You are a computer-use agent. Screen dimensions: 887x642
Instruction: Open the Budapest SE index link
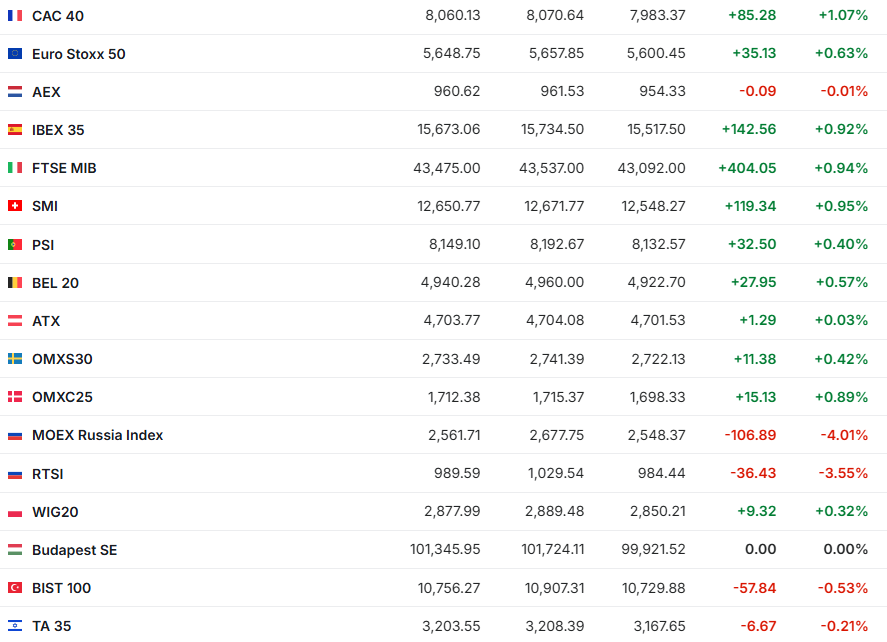click(x=74, y=550)
